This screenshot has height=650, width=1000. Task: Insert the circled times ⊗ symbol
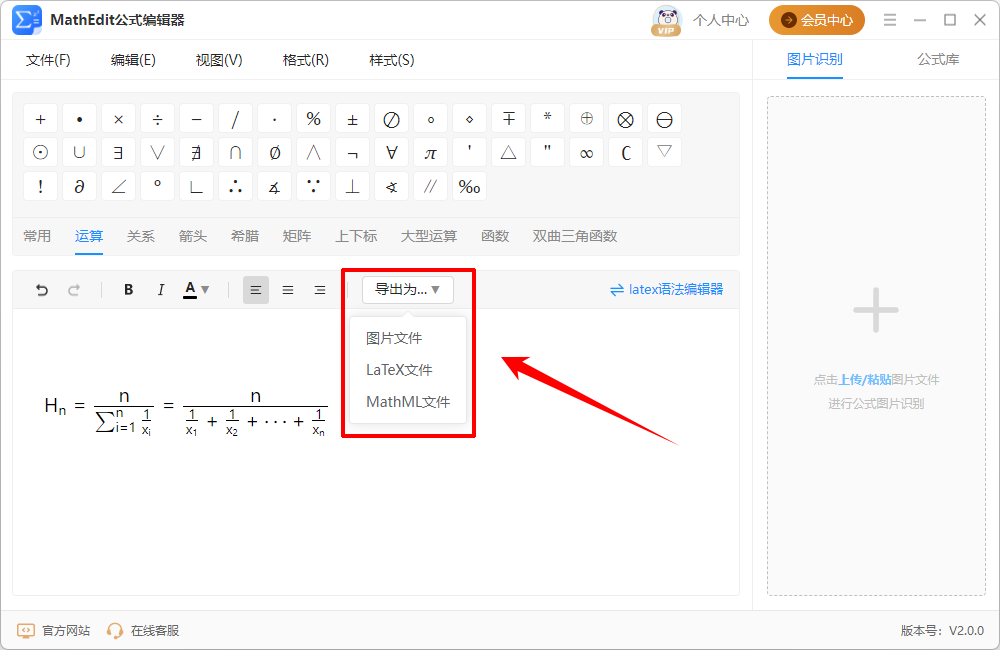click(x=625, y=119)
